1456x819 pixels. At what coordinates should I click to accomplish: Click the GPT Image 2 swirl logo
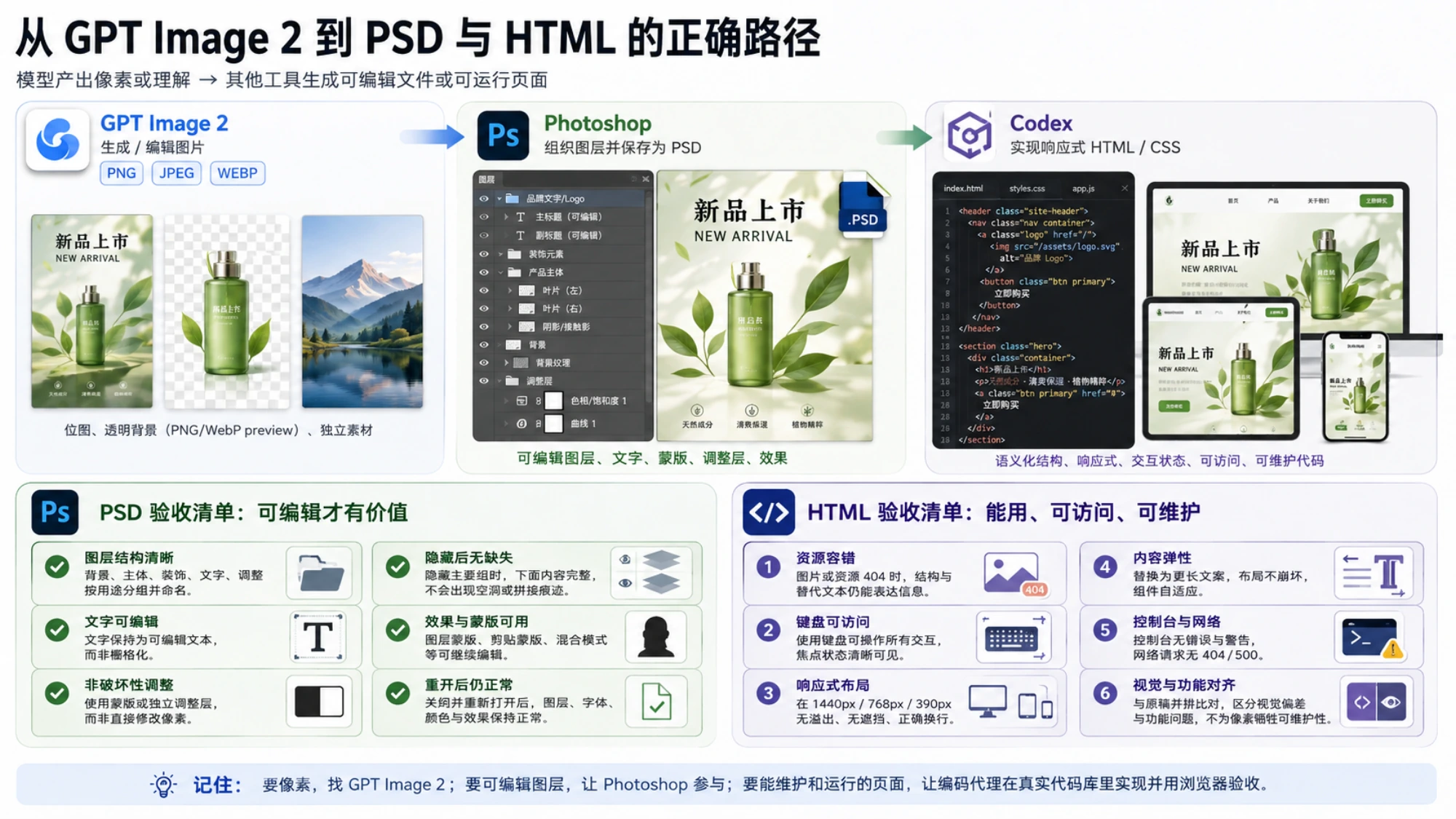pos(58,139)
